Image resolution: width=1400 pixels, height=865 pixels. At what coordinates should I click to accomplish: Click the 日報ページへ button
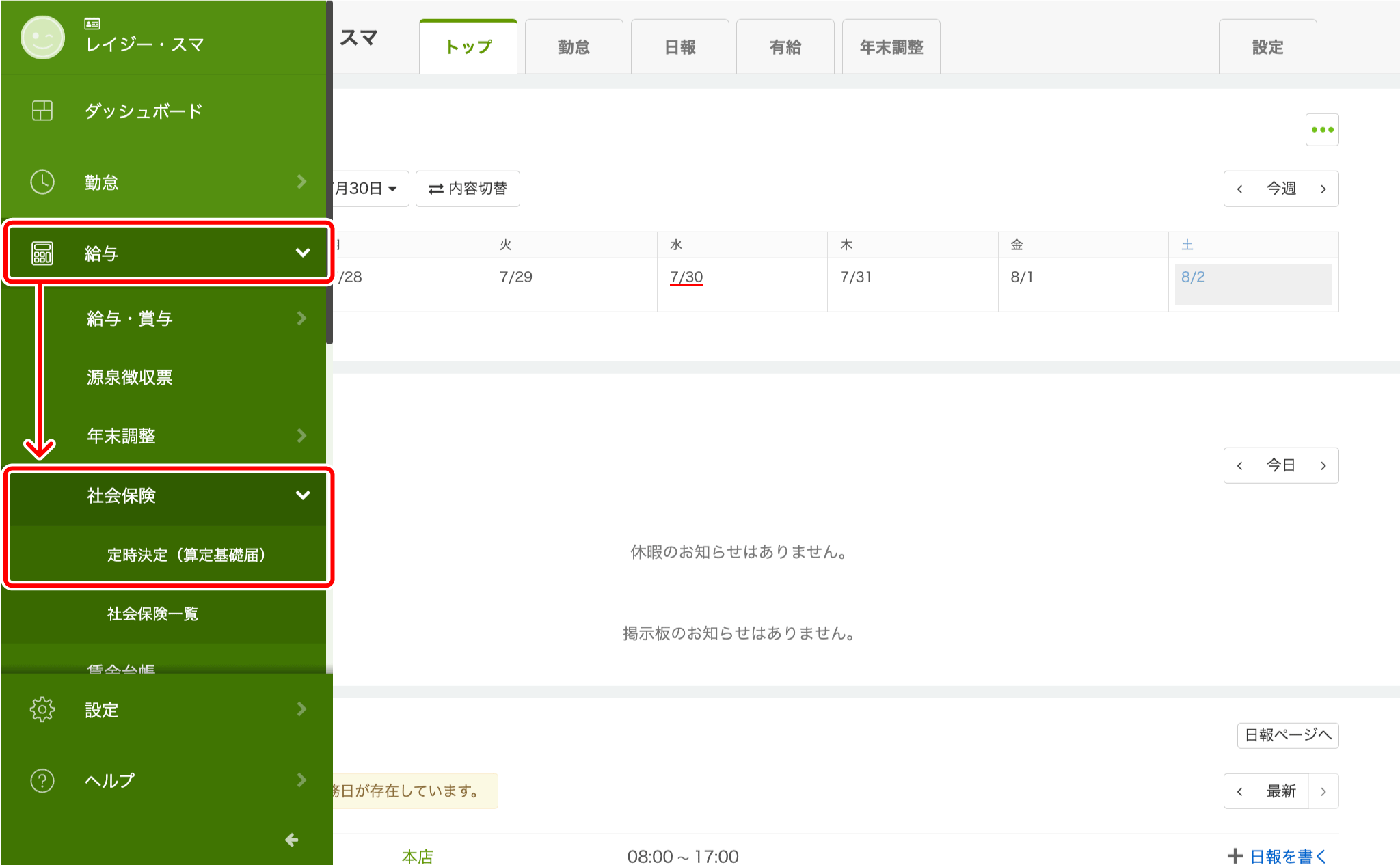tap(1287, 735)
